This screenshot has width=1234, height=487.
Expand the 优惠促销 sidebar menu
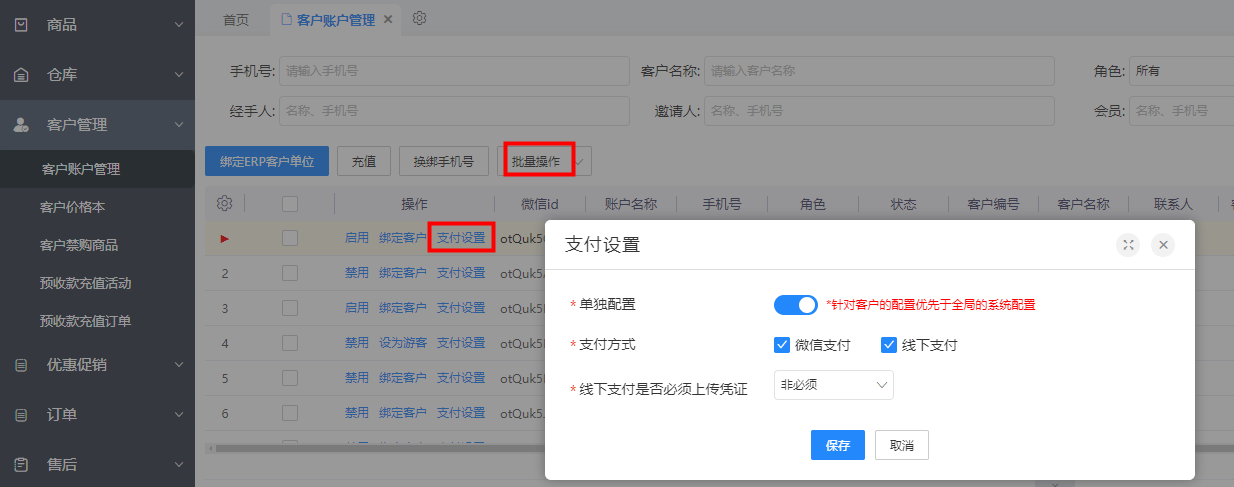click(x=178, y=365)
